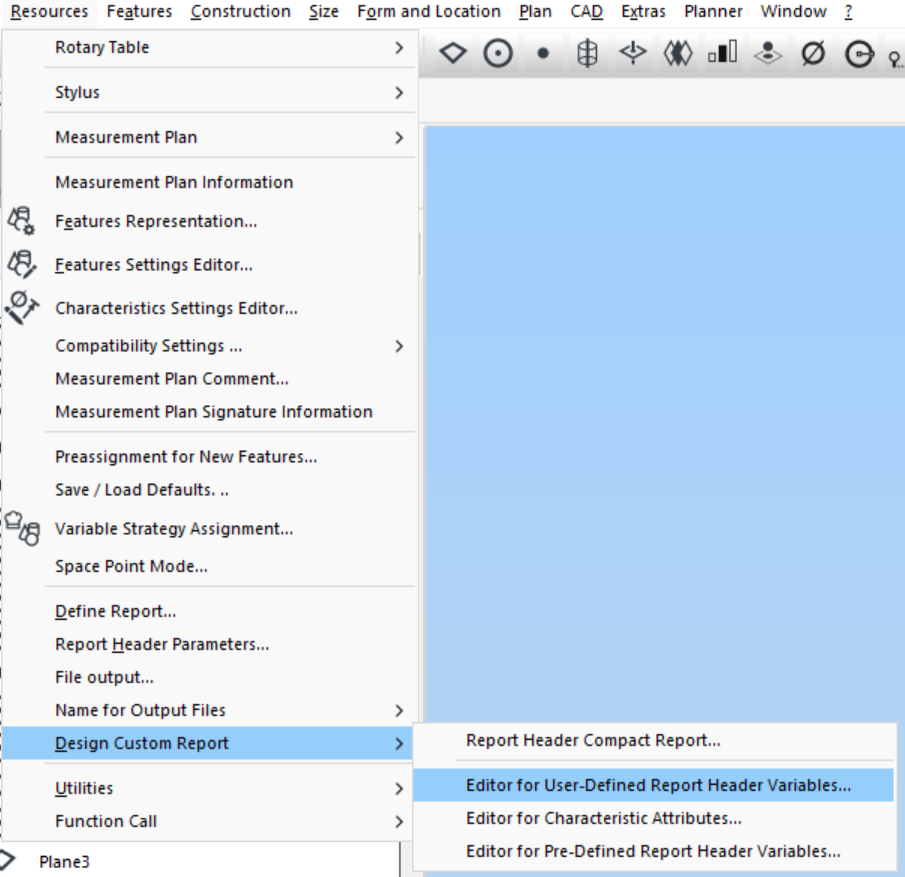Open Editor for Pre-Defined Report Header Variables

click(654, 852)
